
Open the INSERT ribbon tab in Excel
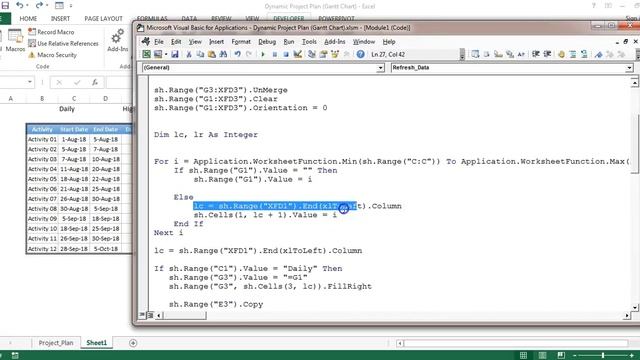click(60, 19)
